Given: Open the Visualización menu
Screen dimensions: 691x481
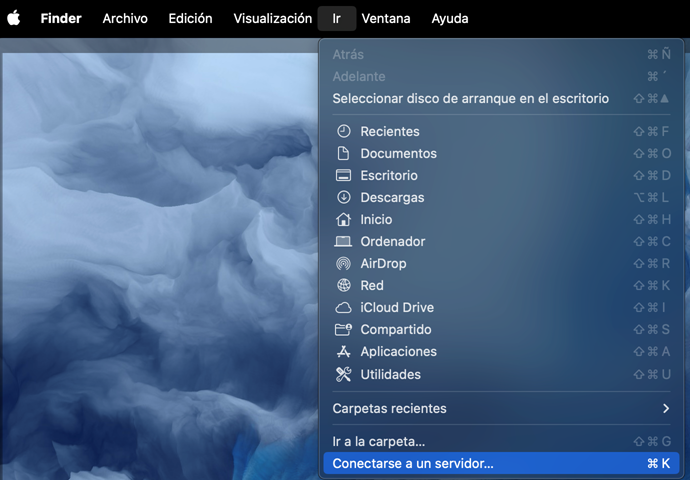Looking at the screenshot, I should point(272,19).
